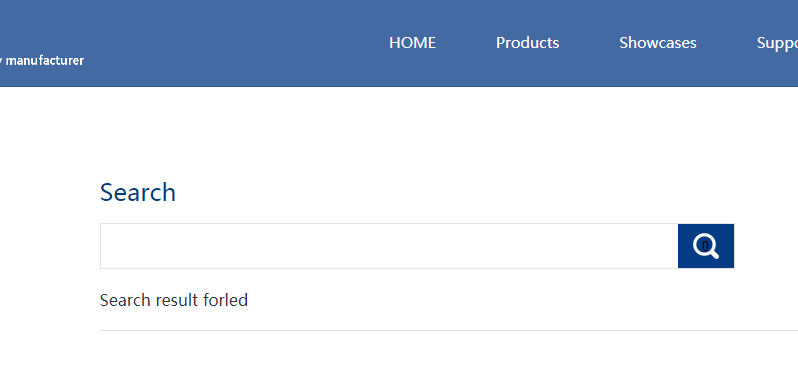Return to homepage via HOME link
This screenshot has width=798, height=381.
(412, 43)
